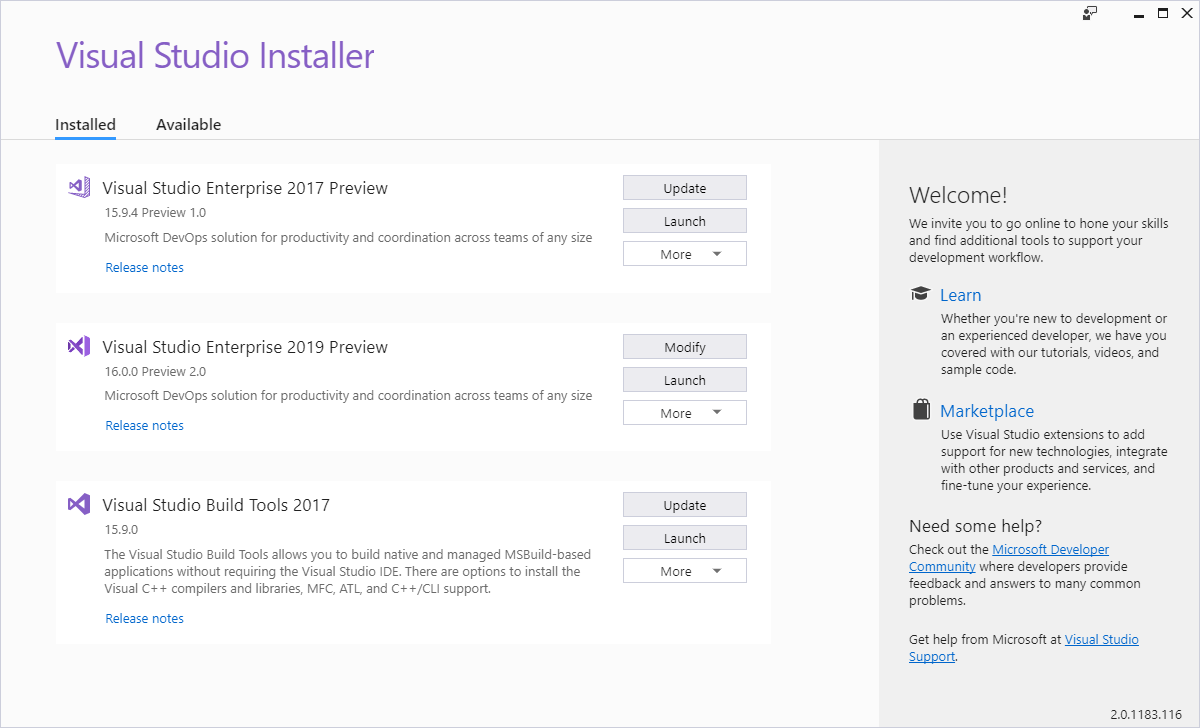Click the Visual Studio Enterprise 2019 Preview product icon

point(78,345)
